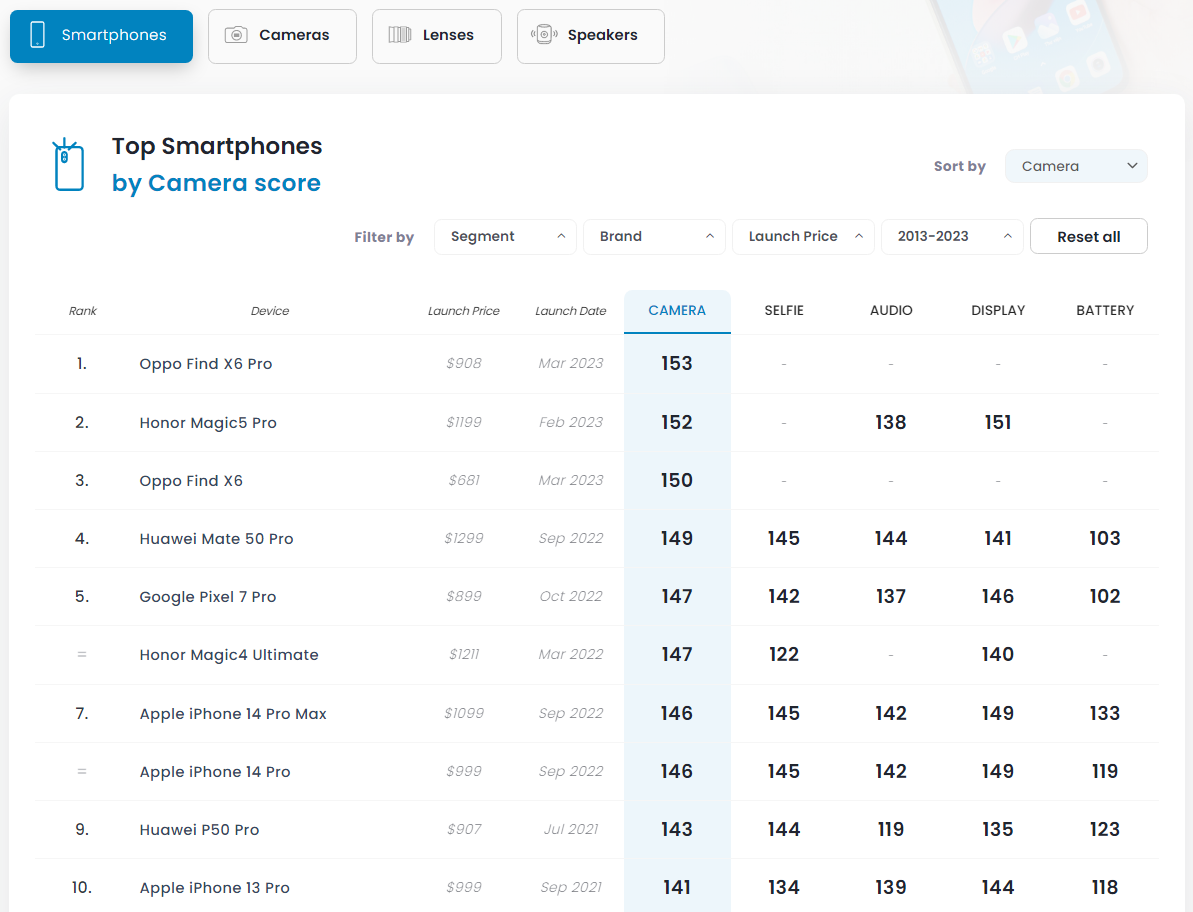Click the camera icon in Cameras tab

pyautogui.click(x=236, y=35)
